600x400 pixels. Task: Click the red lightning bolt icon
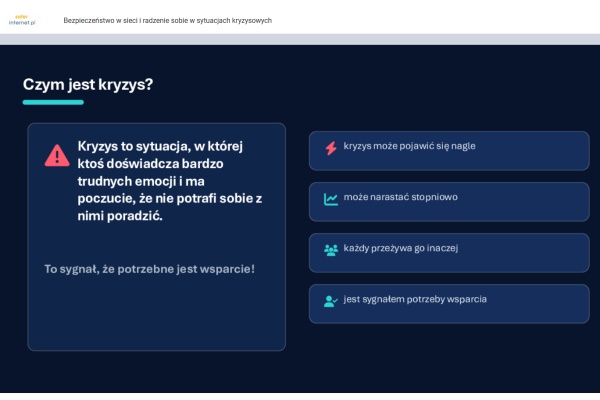point(331,148)
